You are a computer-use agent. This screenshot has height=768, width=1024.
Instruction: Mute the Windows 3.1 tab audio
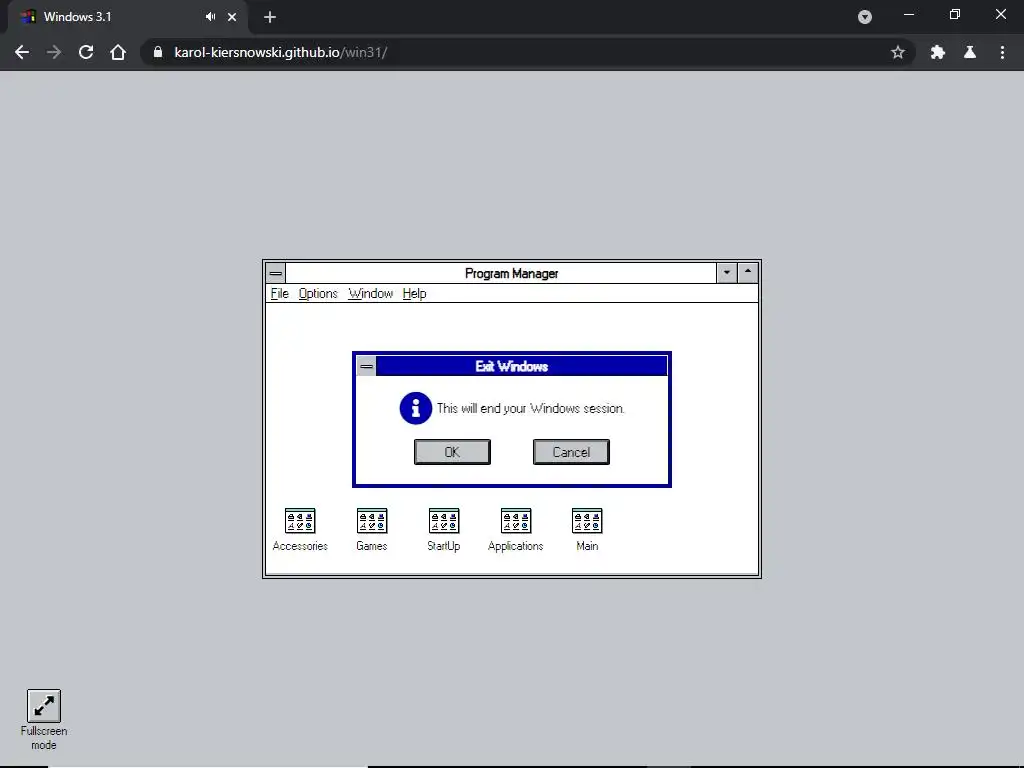pyautogui.click(x=210, y=17)
